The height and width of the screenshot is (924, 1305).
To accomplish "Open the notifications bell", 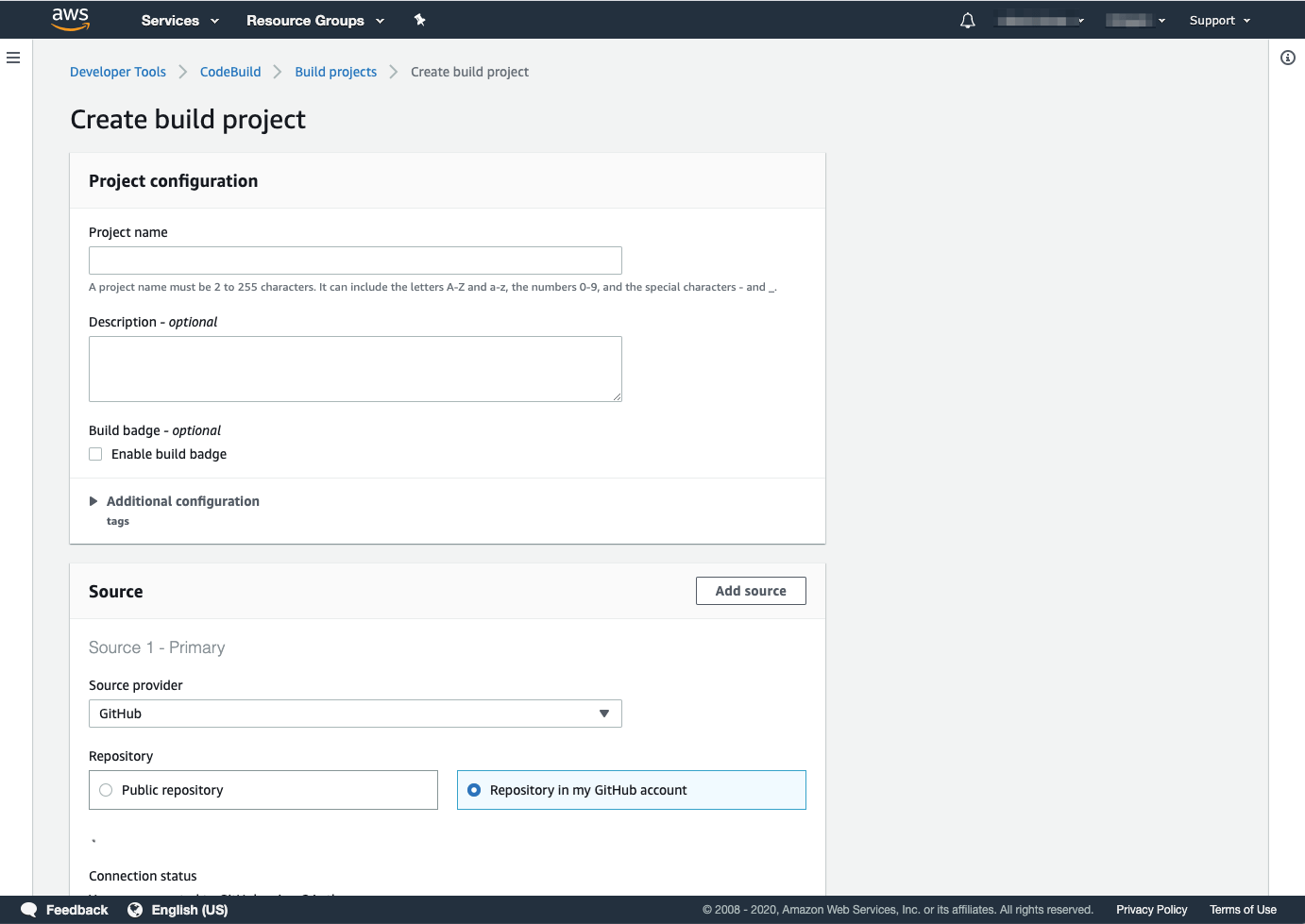I will coord(967,19).
